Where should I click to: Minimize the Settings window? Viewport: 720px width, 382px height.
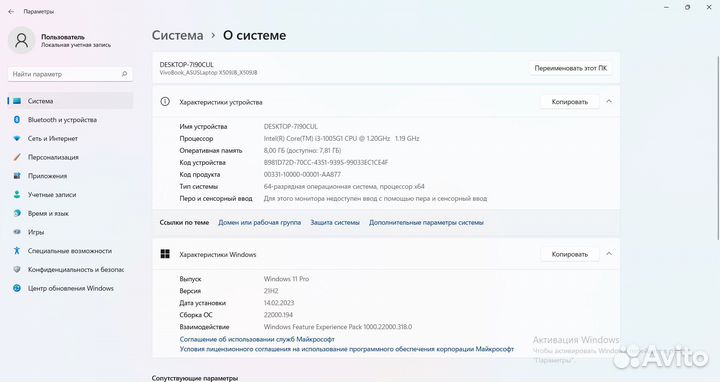(x=667, y=7)
